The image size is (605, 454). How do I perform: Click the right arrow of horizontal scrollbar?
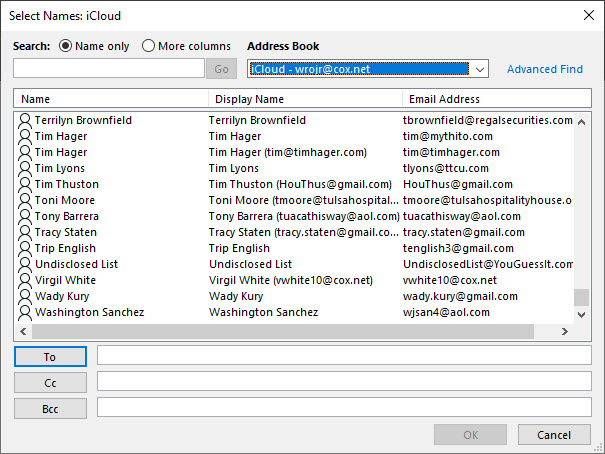[565, 331]
